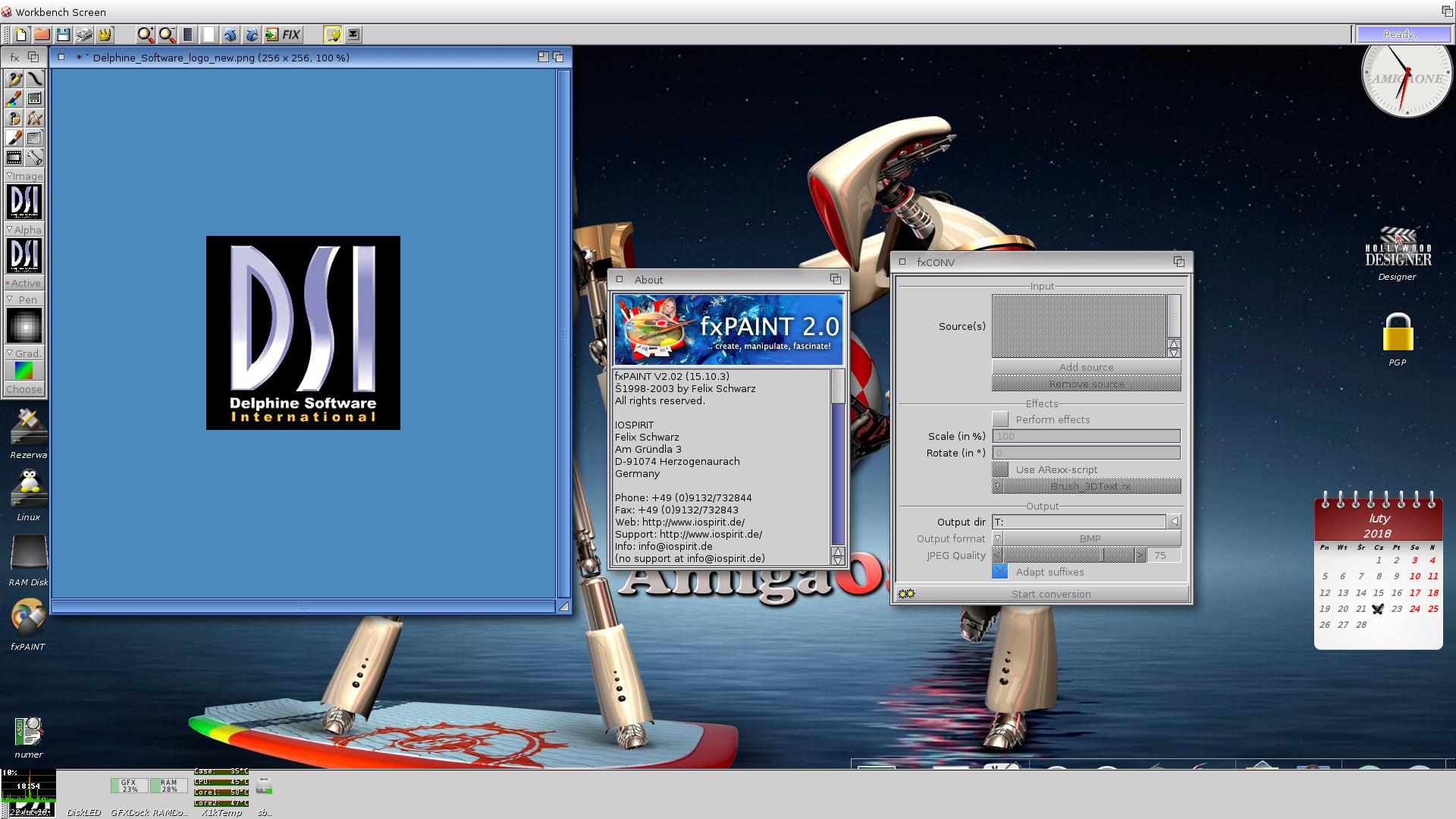
Task: Click the Sources list scroll down arrow
Action: pos(1174,353)
